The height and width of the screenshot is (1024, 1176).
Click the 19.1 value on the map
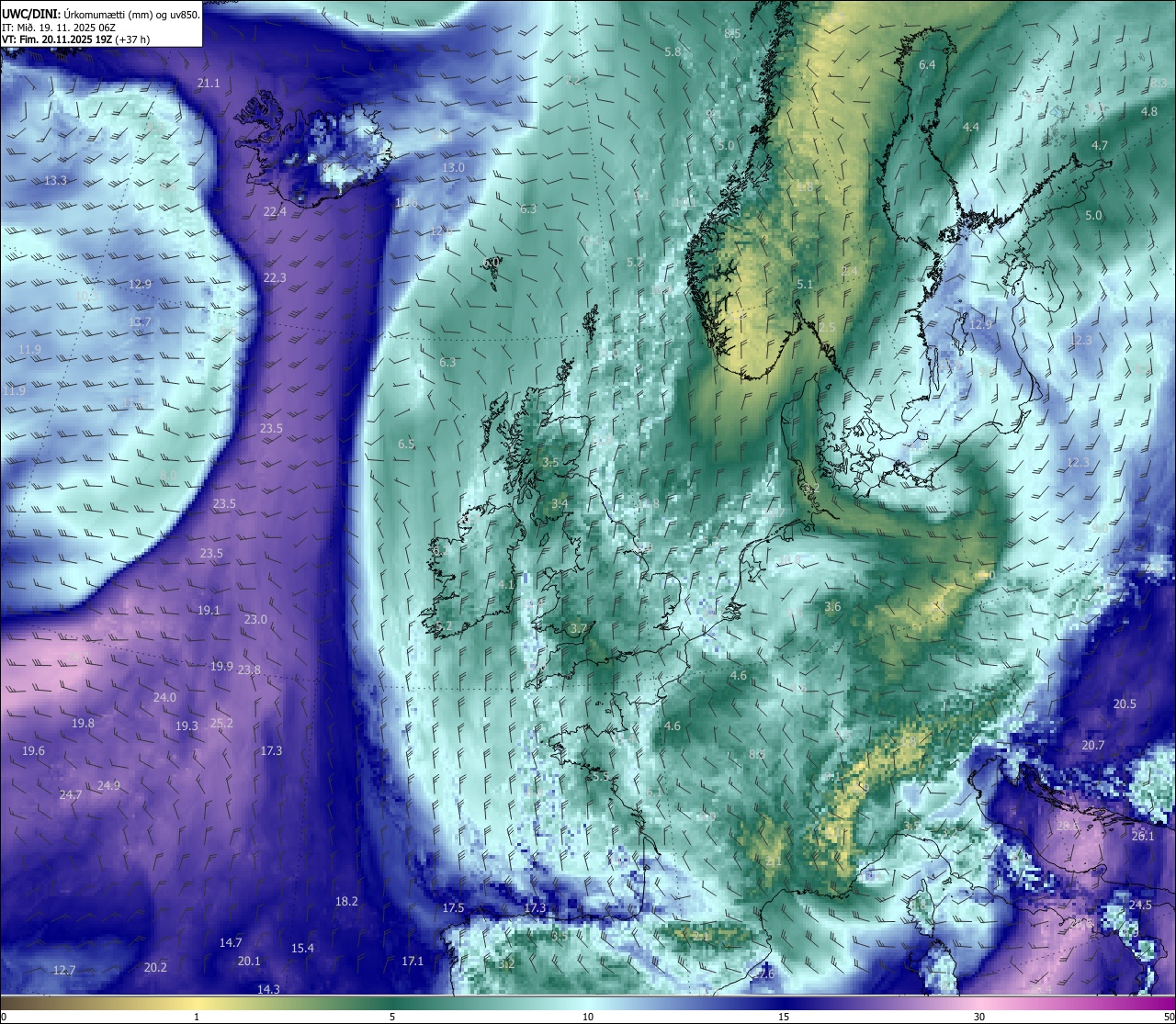coord(209,611)
